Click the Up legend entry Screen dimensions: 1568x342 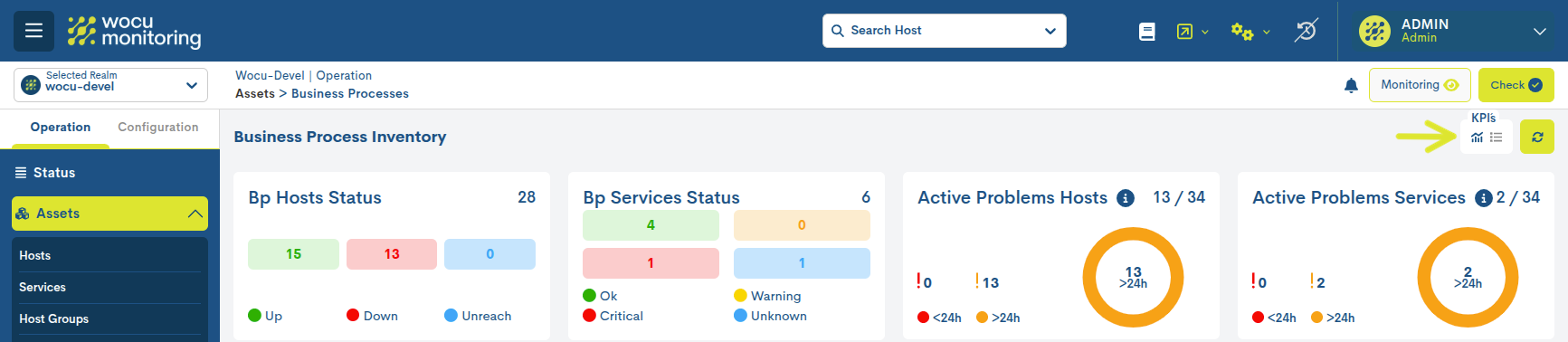pyautogui.click(x=265, y=316)
